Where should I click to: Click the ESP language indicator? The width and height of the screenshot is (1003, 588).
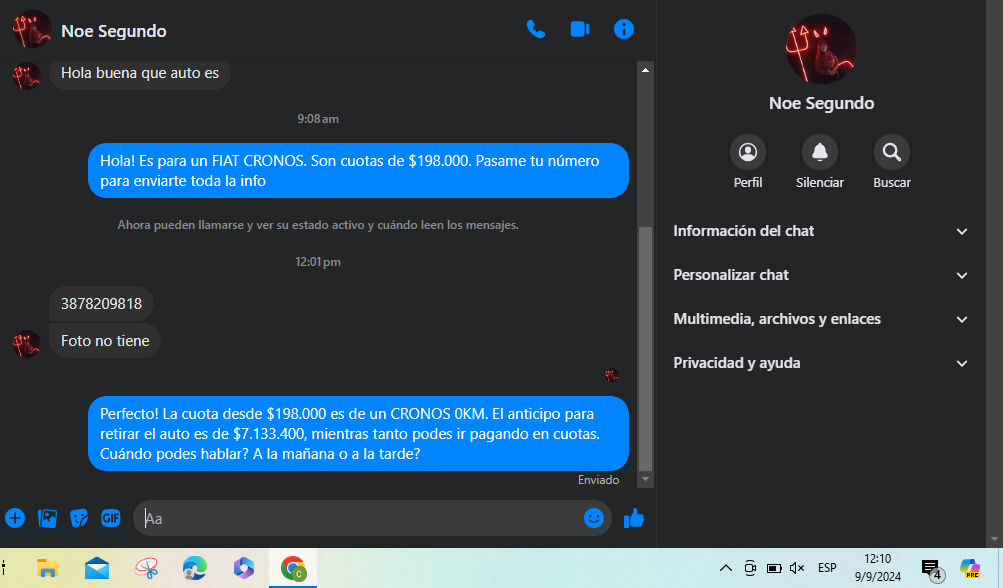tap(827, 568)
